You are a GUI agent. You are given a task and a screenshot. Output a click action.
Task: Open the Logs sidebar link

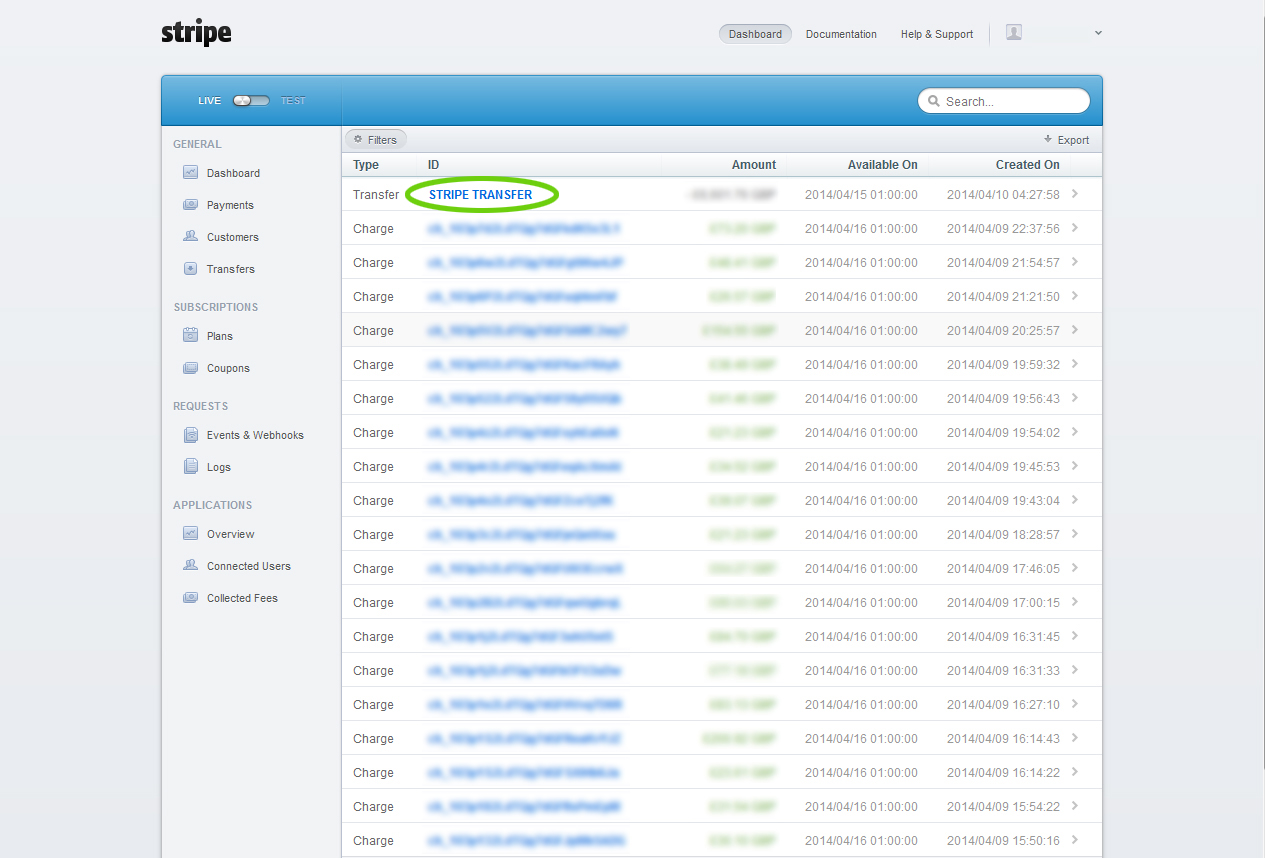pos(219,467)
